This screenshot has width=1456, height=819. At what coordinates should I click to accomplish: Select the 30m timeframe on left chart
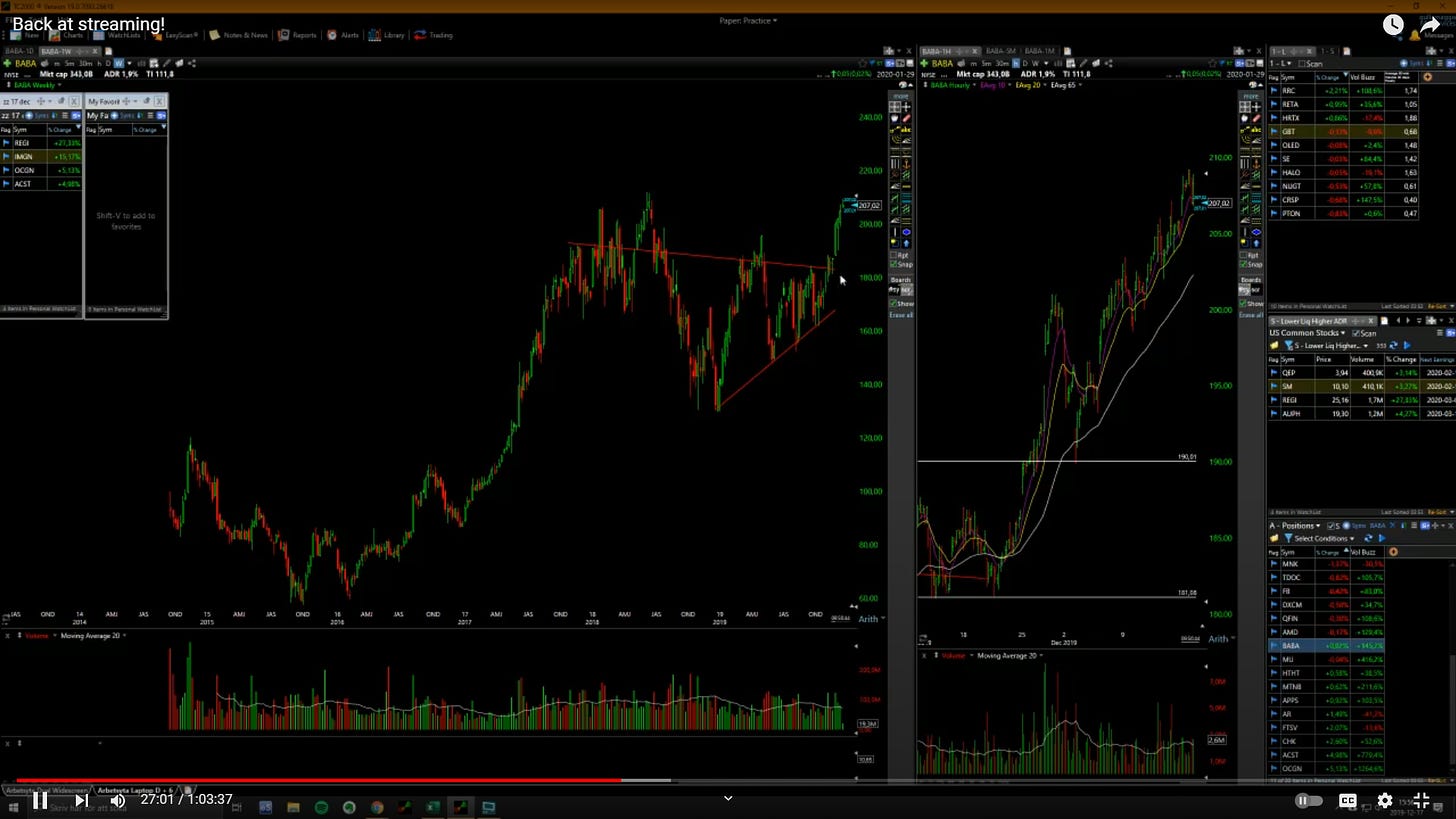click(x=85, y=63)
